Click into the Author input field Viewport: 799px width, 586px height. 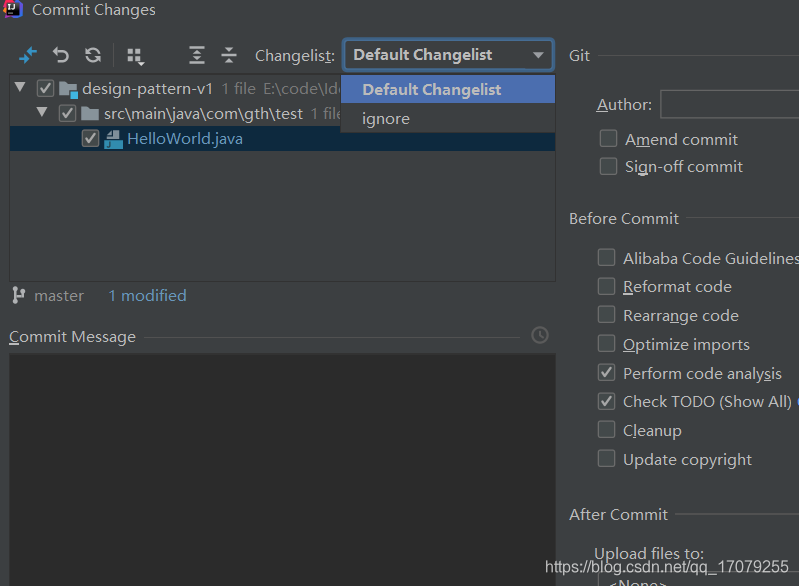point(729,104)
